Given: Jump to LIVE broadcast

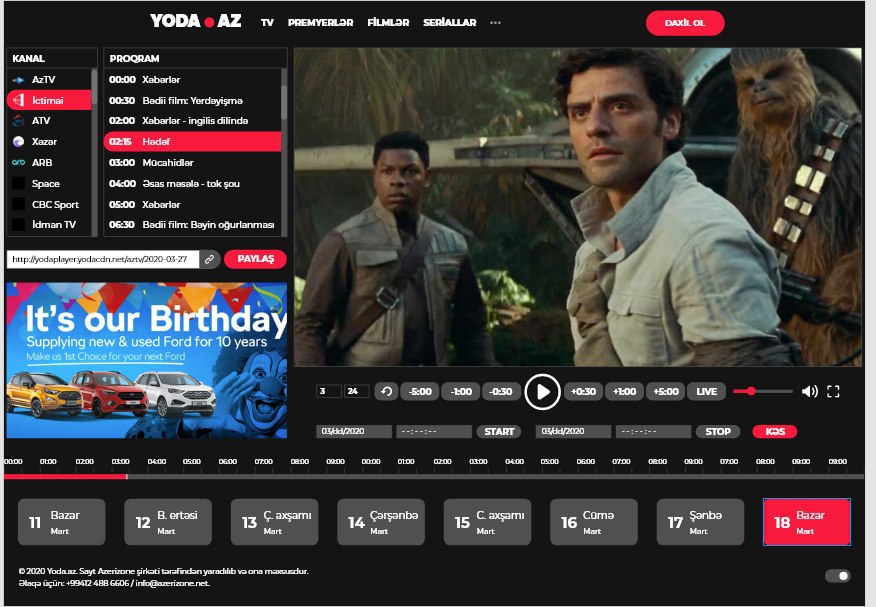Looking at the screenshot, I should (x=706, y=391).
